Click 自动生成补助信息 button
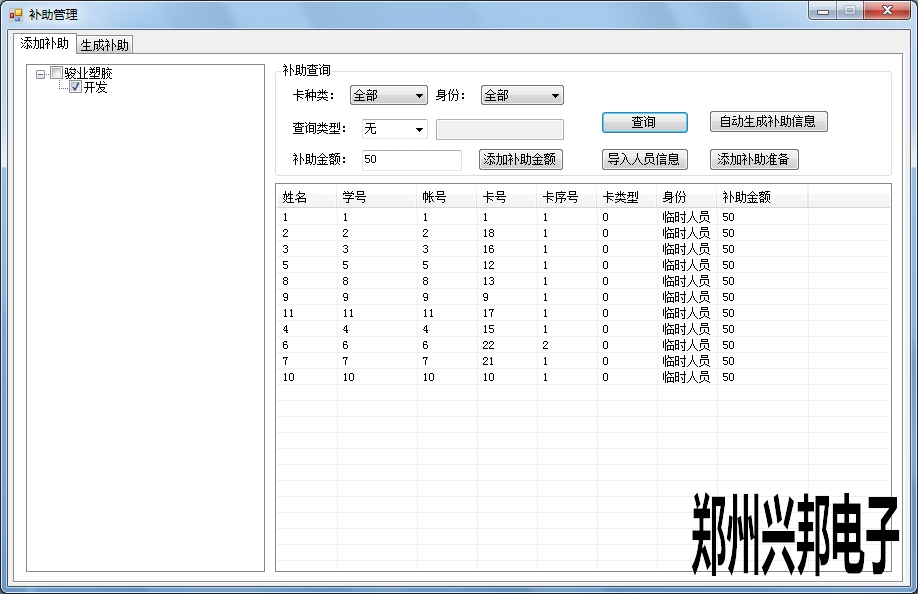 click(768, 122)
